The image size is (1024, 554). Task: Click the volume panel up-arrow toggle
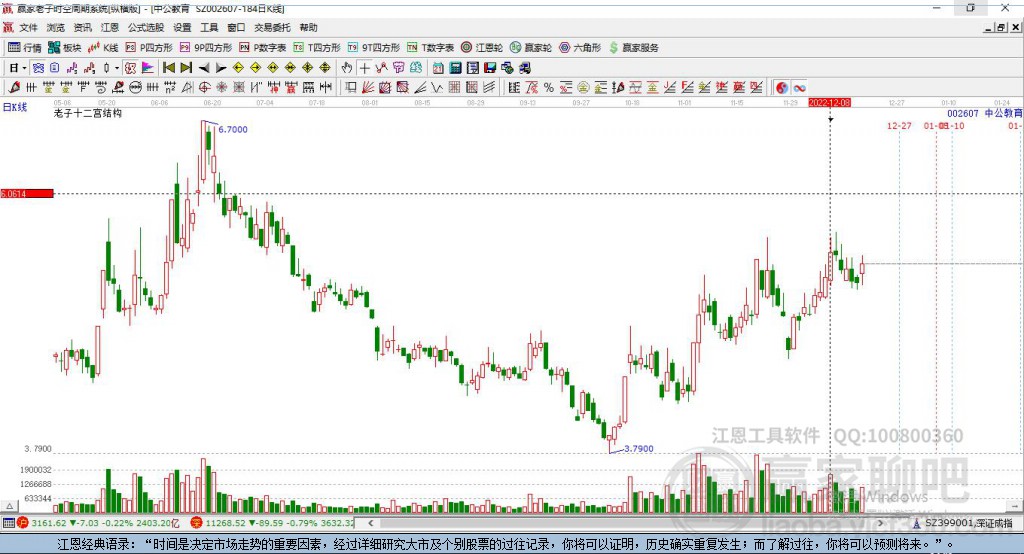tap(9, 506)
